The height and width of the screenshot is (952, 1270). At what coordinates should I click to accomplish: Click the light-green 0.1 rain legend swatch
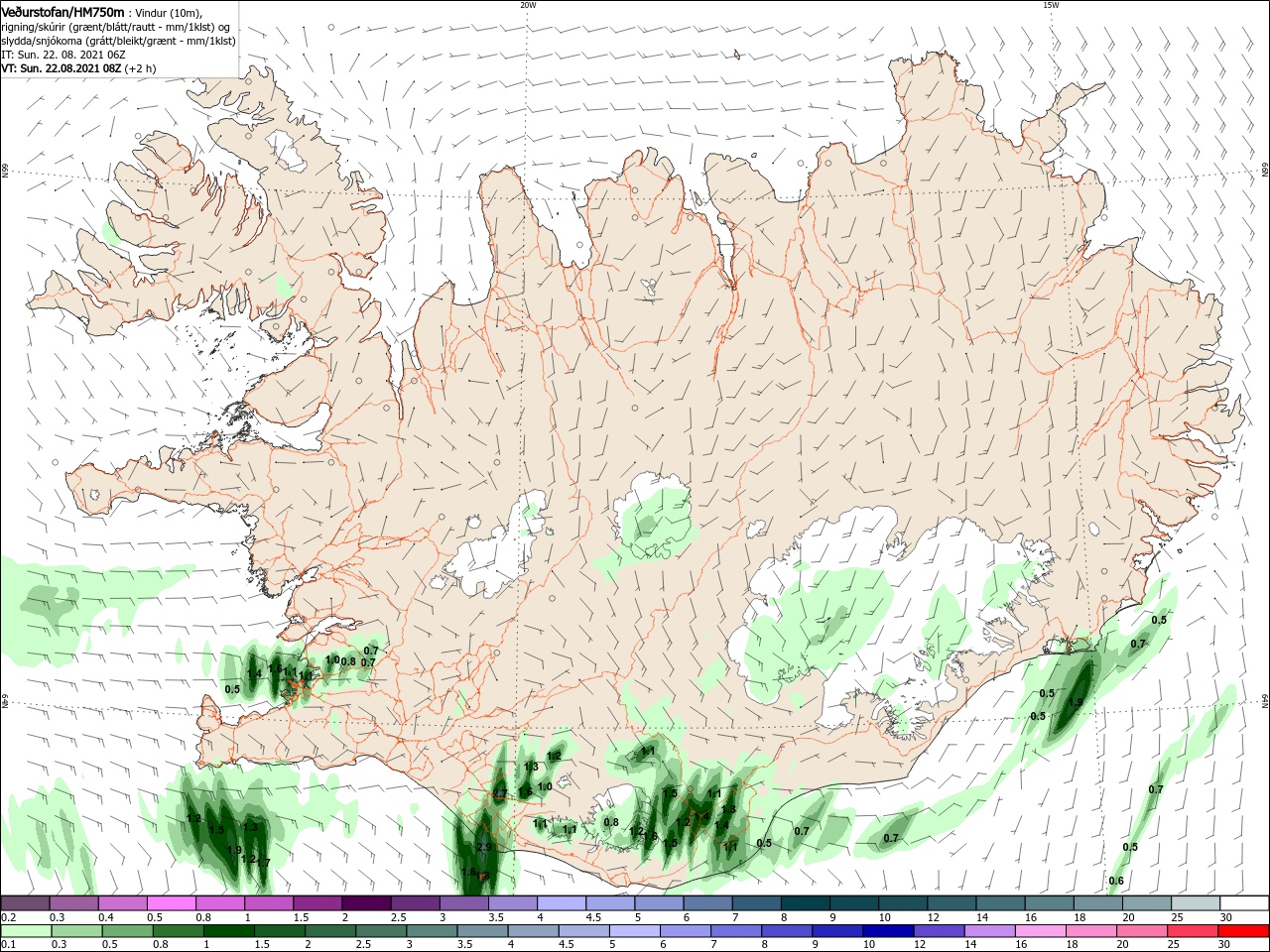point(27,931)
